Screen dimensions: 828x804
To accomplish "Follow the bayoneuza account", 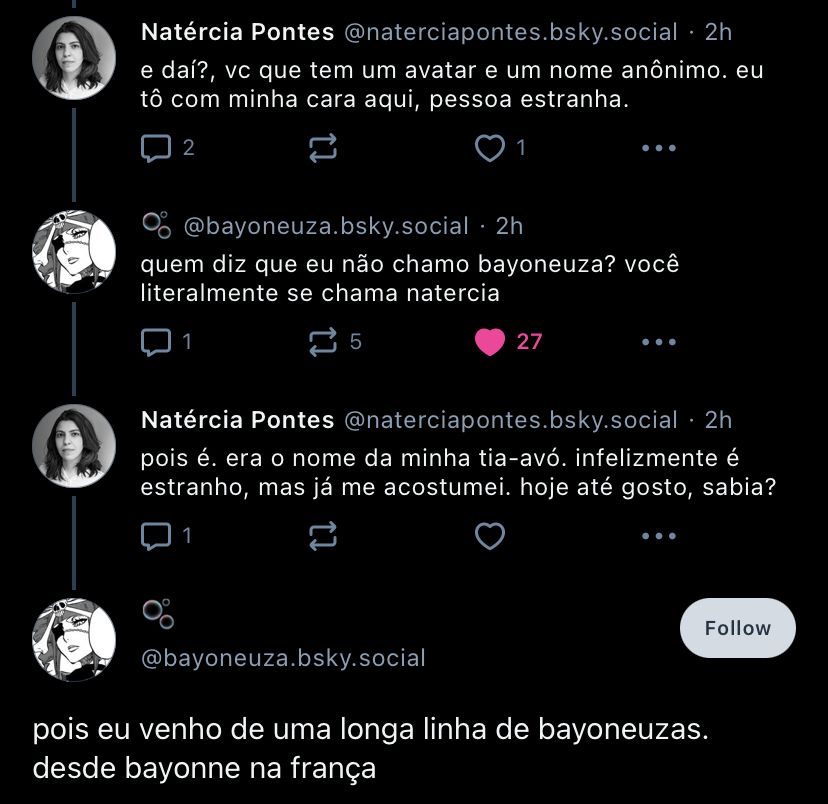I will (738, 628).
